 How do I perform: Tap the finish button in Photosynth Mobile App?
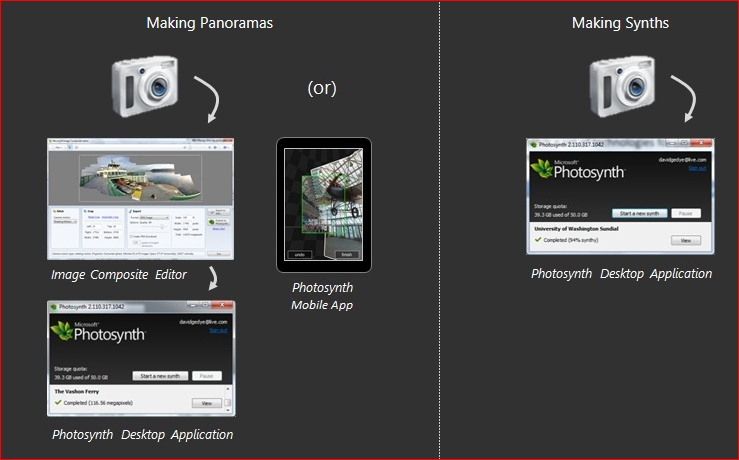347,255
